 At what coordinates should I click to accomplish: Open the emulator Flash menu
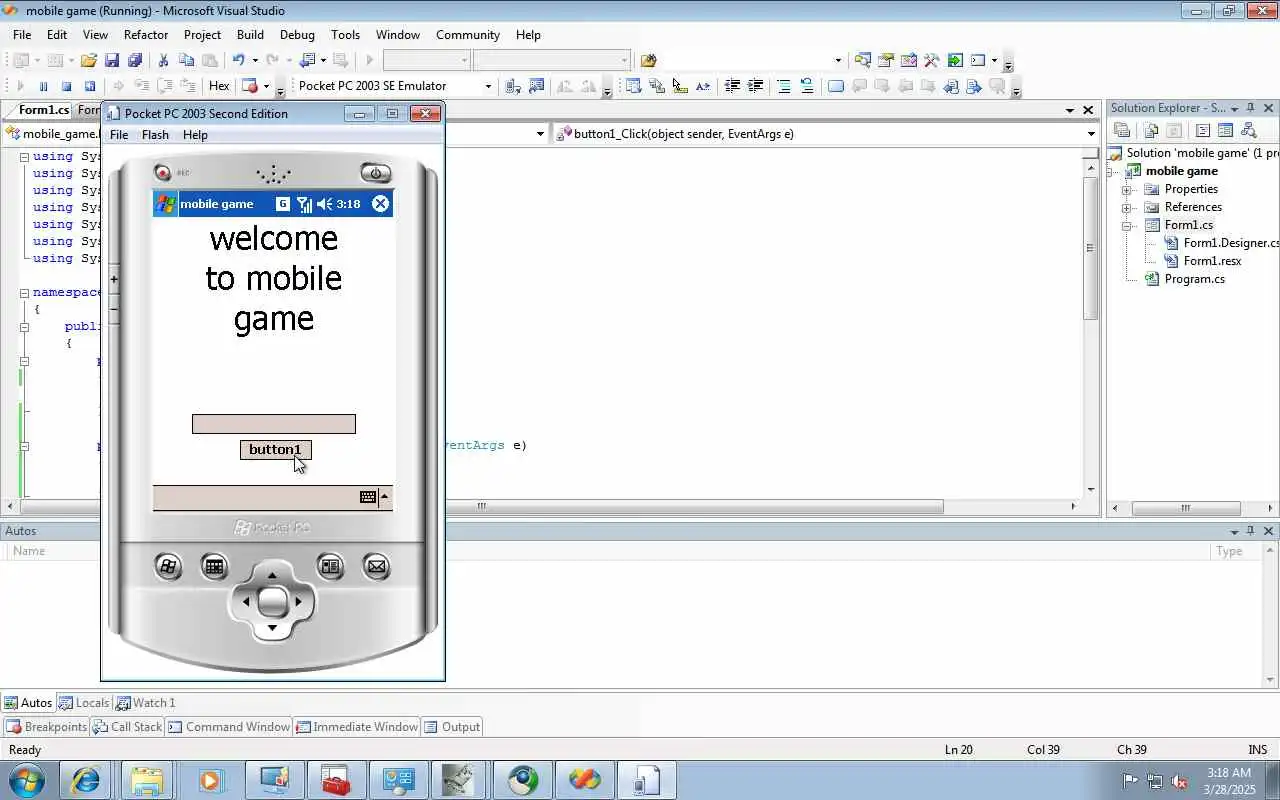[x=155, y=135]
